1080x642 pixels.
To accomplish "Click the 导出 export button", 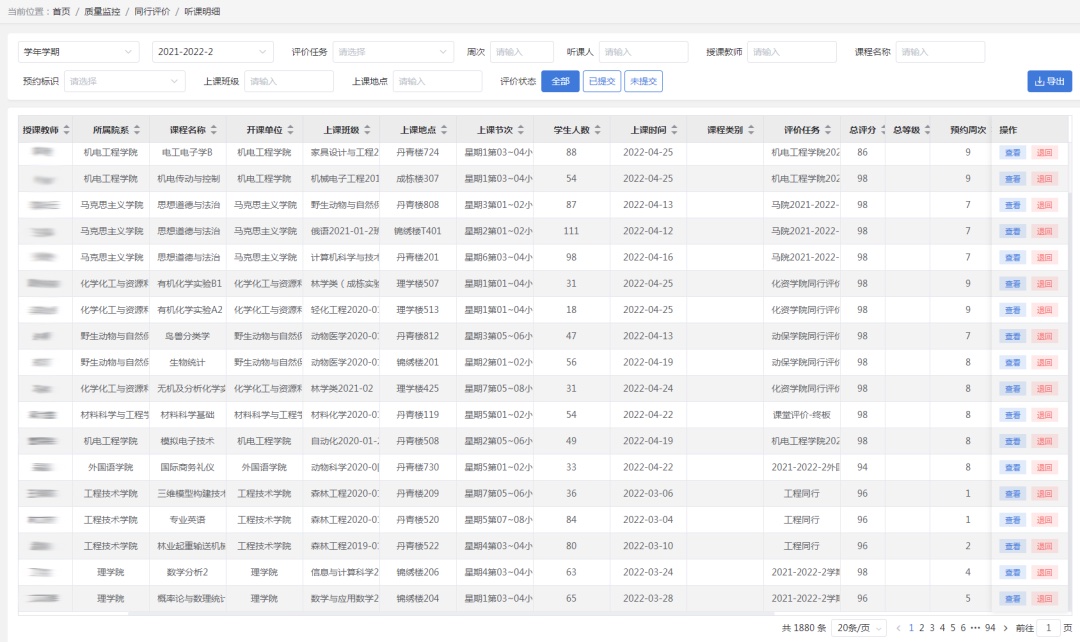I will pos(1049,82).
